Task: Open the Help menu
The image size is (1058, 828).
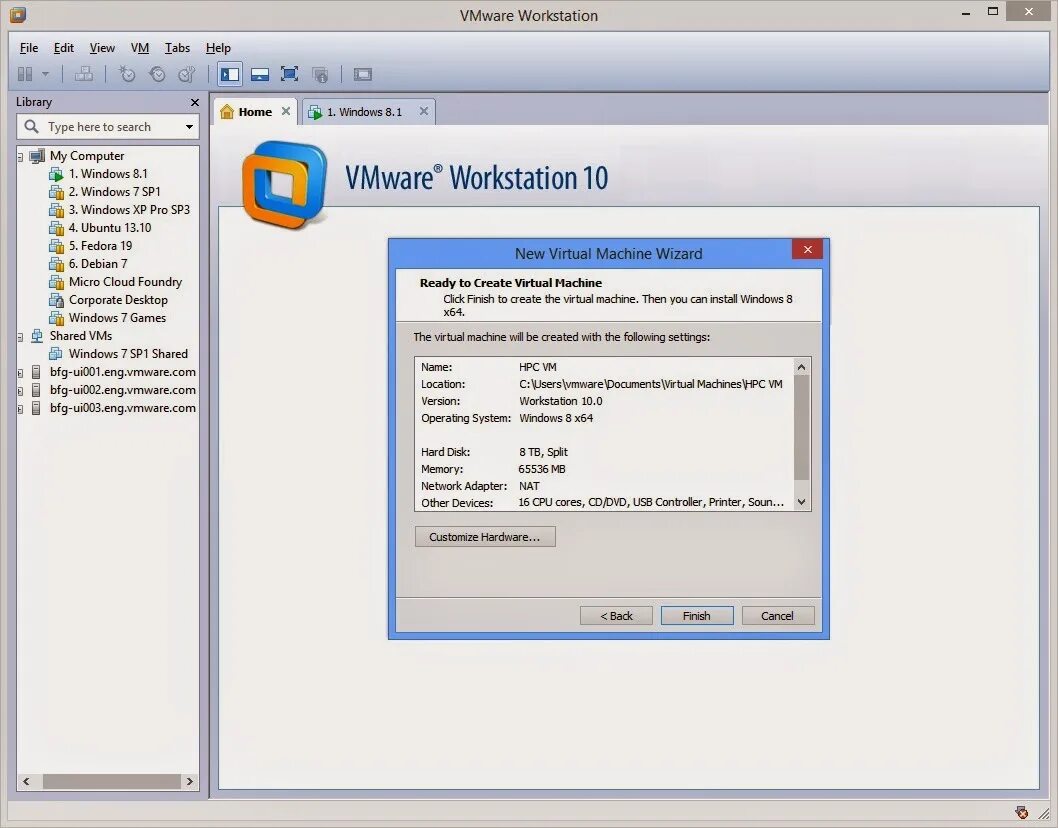Action: [218, 48]
